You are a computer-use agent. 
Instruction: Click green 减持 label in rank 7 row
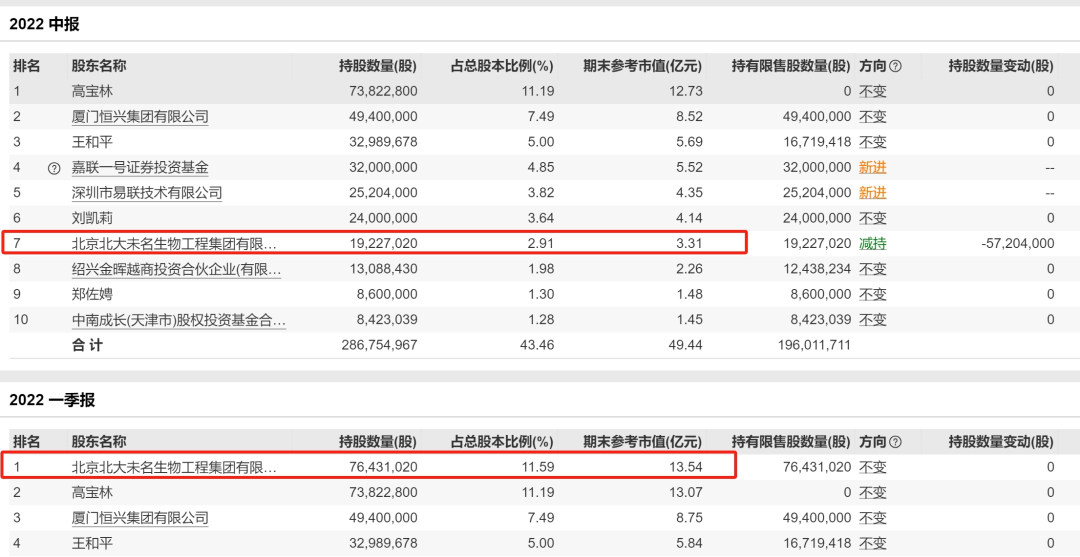[872, 243]
